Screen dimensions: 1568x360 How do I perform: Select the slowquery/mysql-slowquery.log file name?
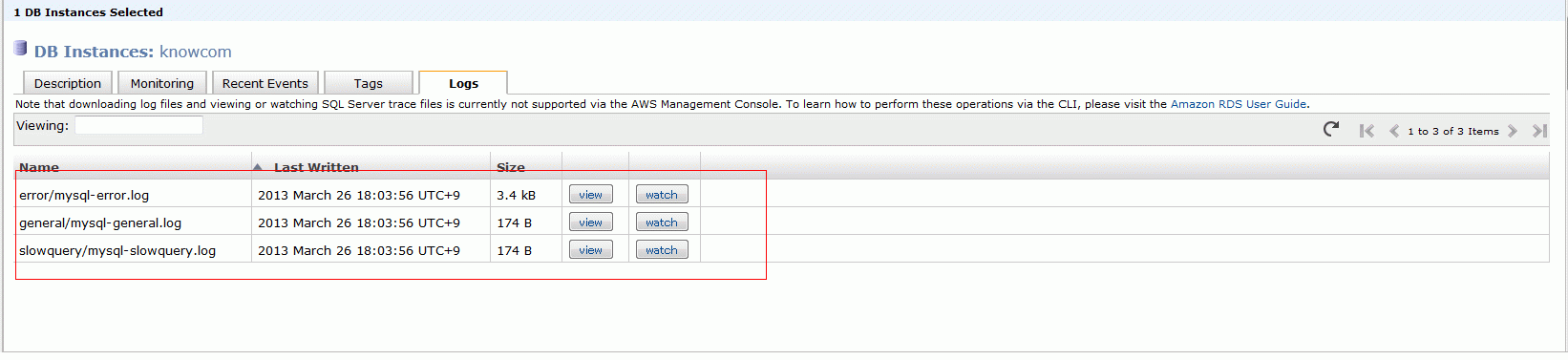tap(117, 250)
